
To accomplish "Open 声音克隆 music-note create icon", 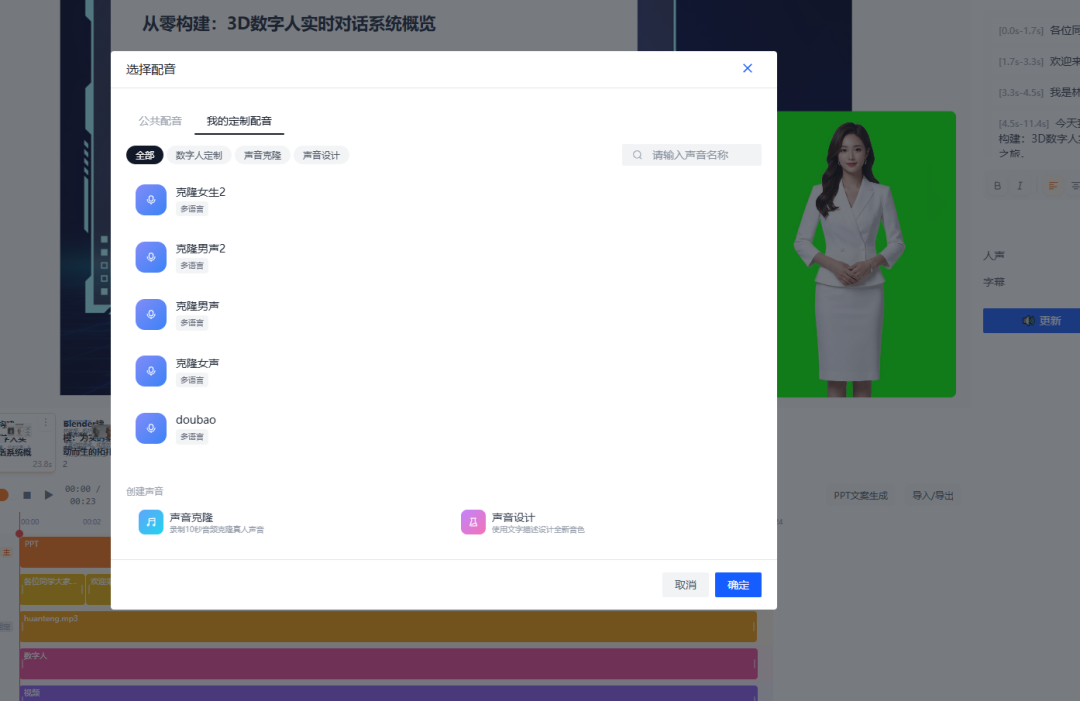I will (x=151, y=522).
